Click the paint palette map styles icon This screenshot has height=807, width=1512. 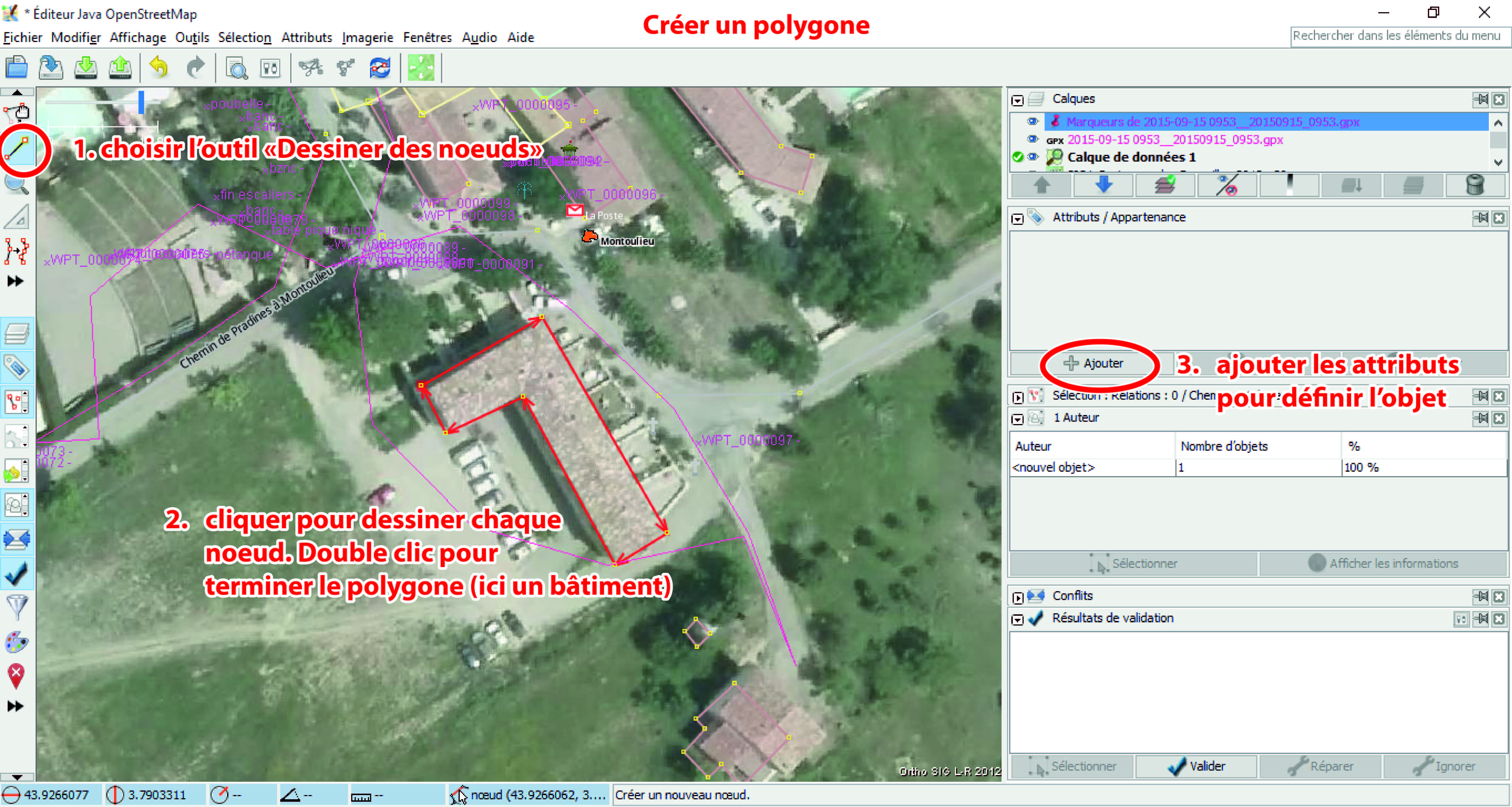point(17,642)
